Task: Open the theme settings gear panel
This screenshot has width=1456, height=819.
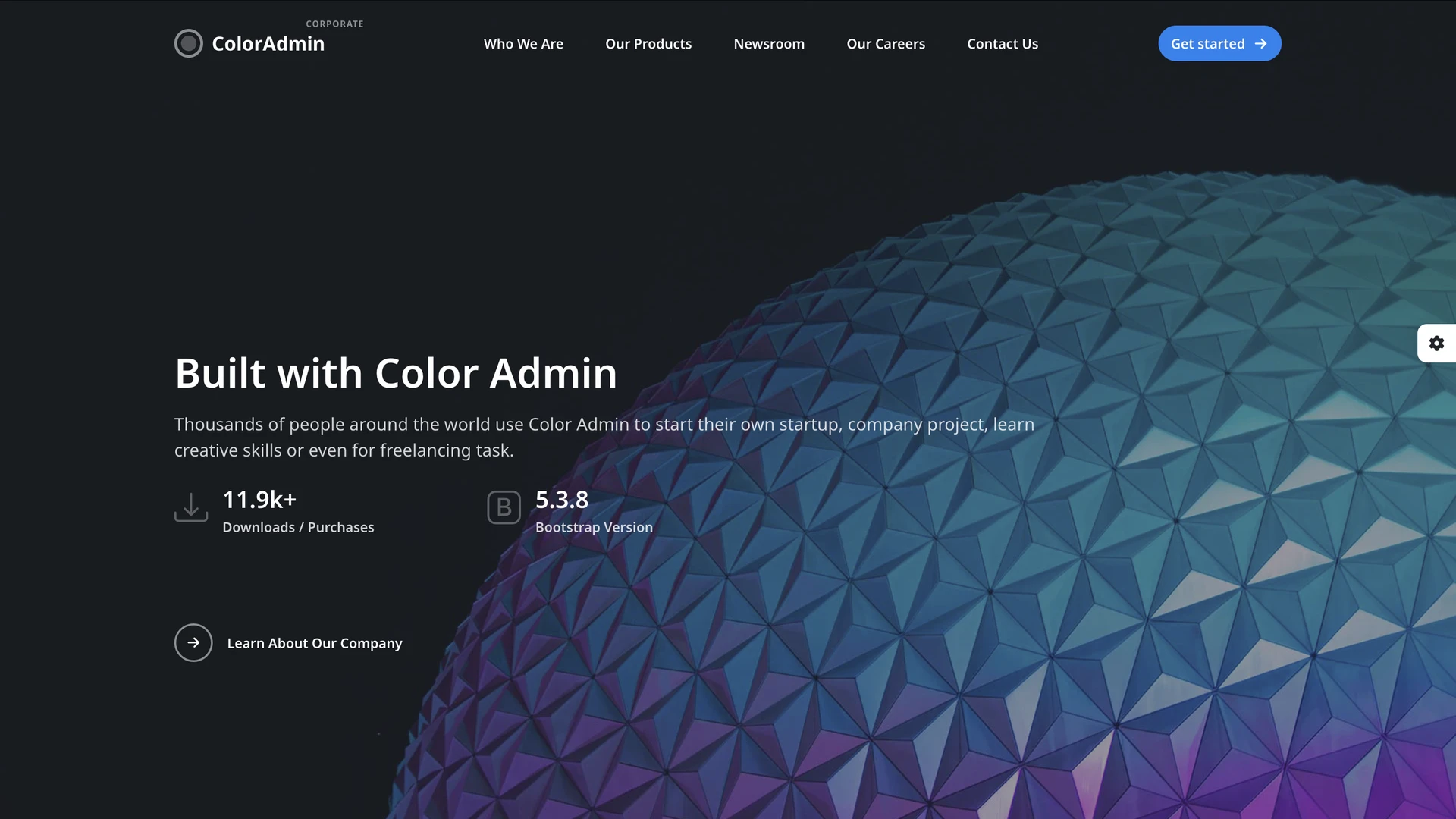Action: [x=1436, y=344]
